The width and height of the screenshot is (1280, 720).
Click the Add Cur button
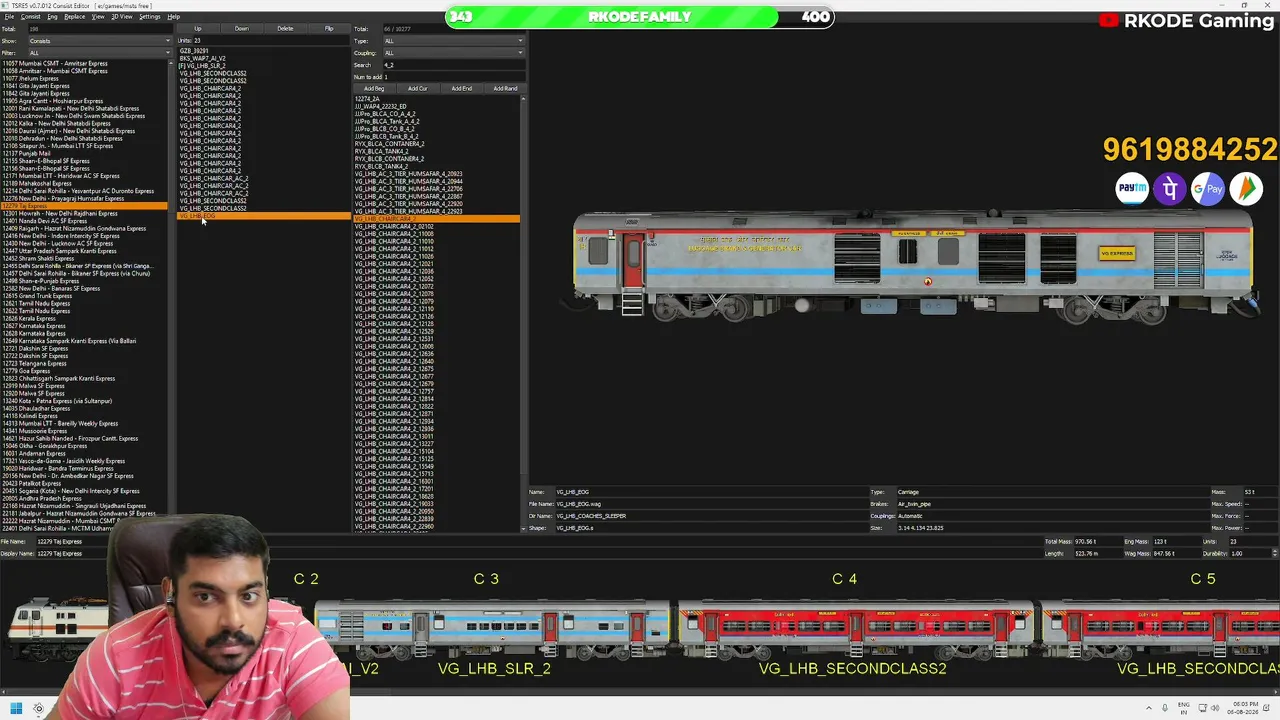coord(418,89)
